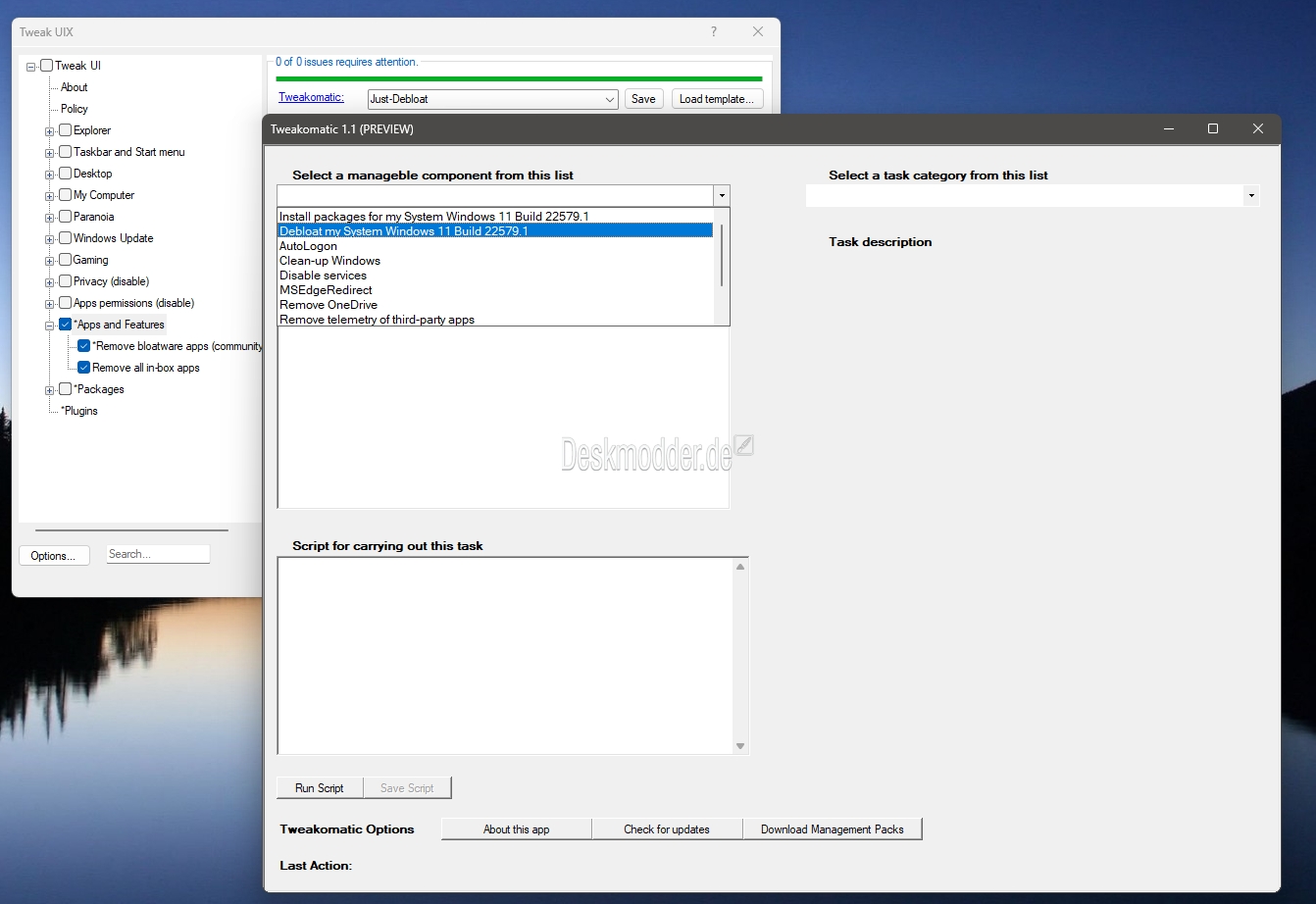
Task: Open the task category dropdown arrow
Action: click(1251, 196)
